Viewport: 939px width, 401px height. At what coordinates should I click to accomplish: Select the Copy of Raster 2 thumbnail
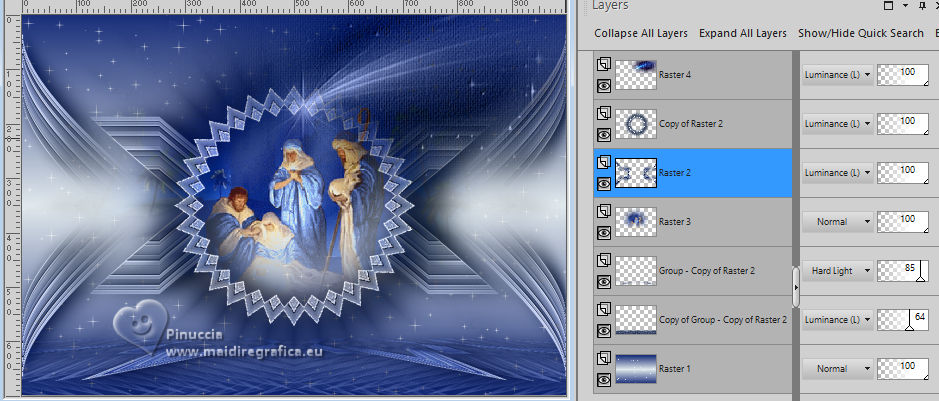click(x=636, y=124)
